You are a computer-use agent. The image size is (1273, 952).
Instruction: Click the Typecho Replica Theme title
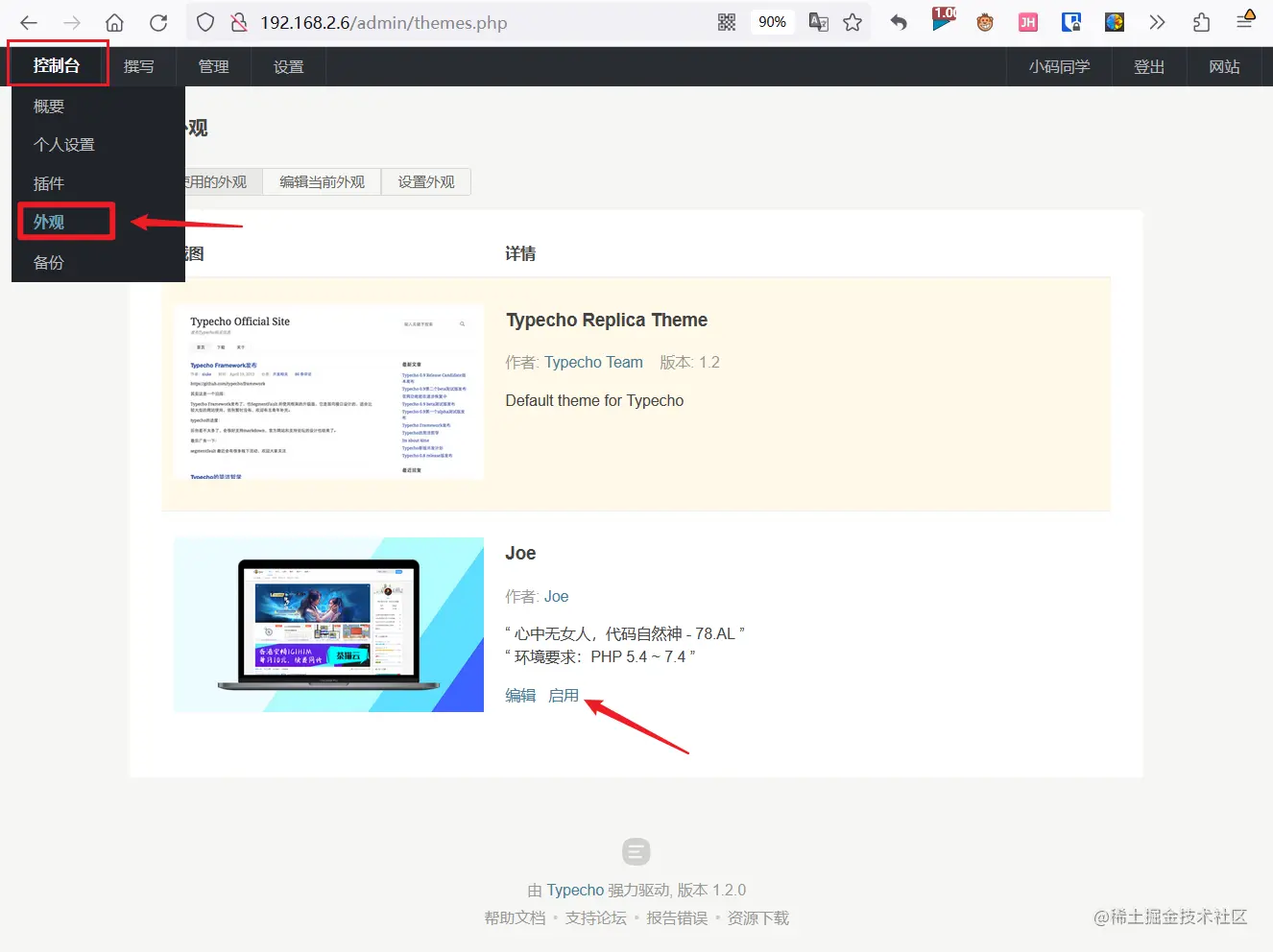click(x=607, y=320)
